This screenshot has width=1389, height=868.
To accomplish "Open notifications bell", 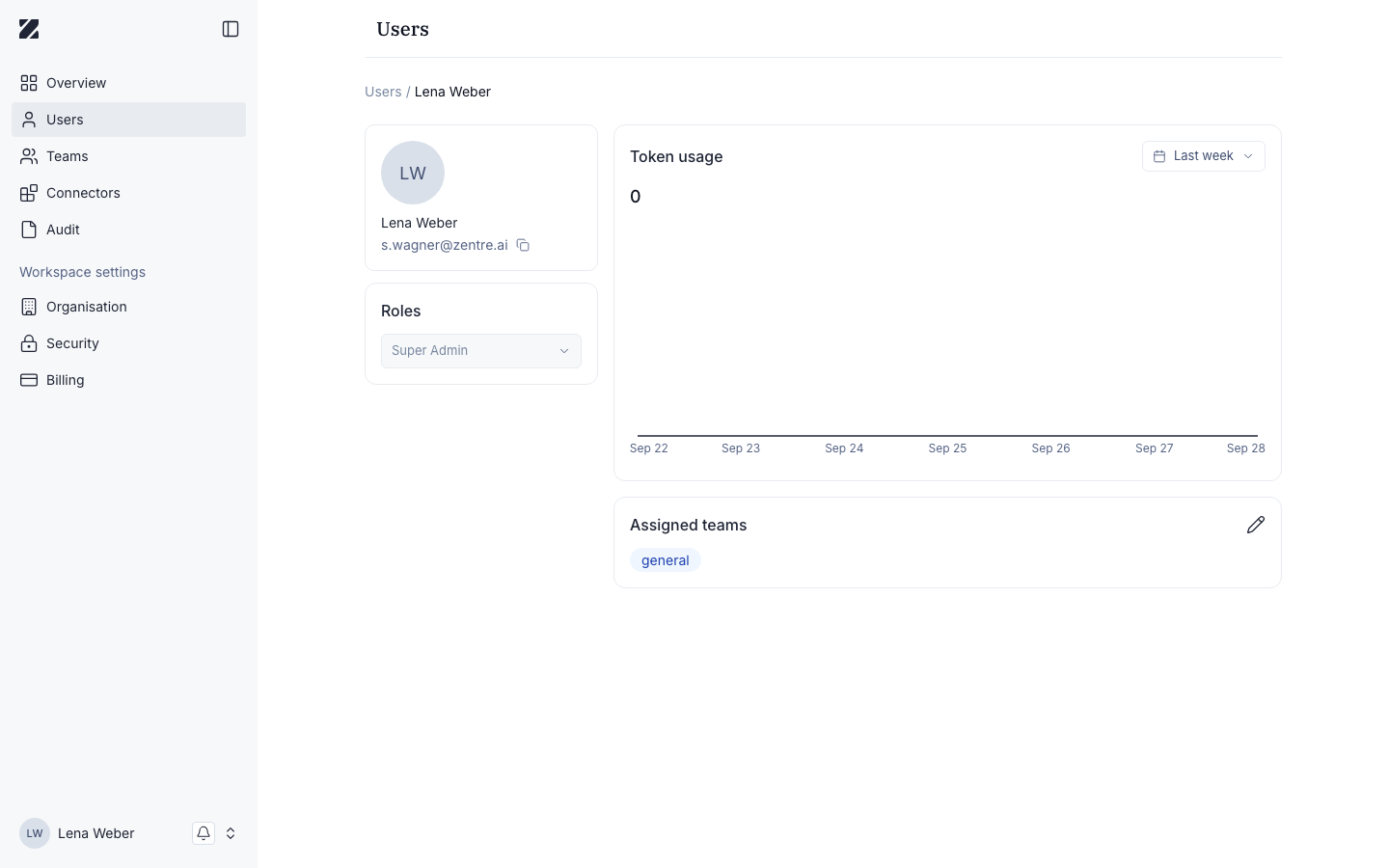I will point(204,833).
